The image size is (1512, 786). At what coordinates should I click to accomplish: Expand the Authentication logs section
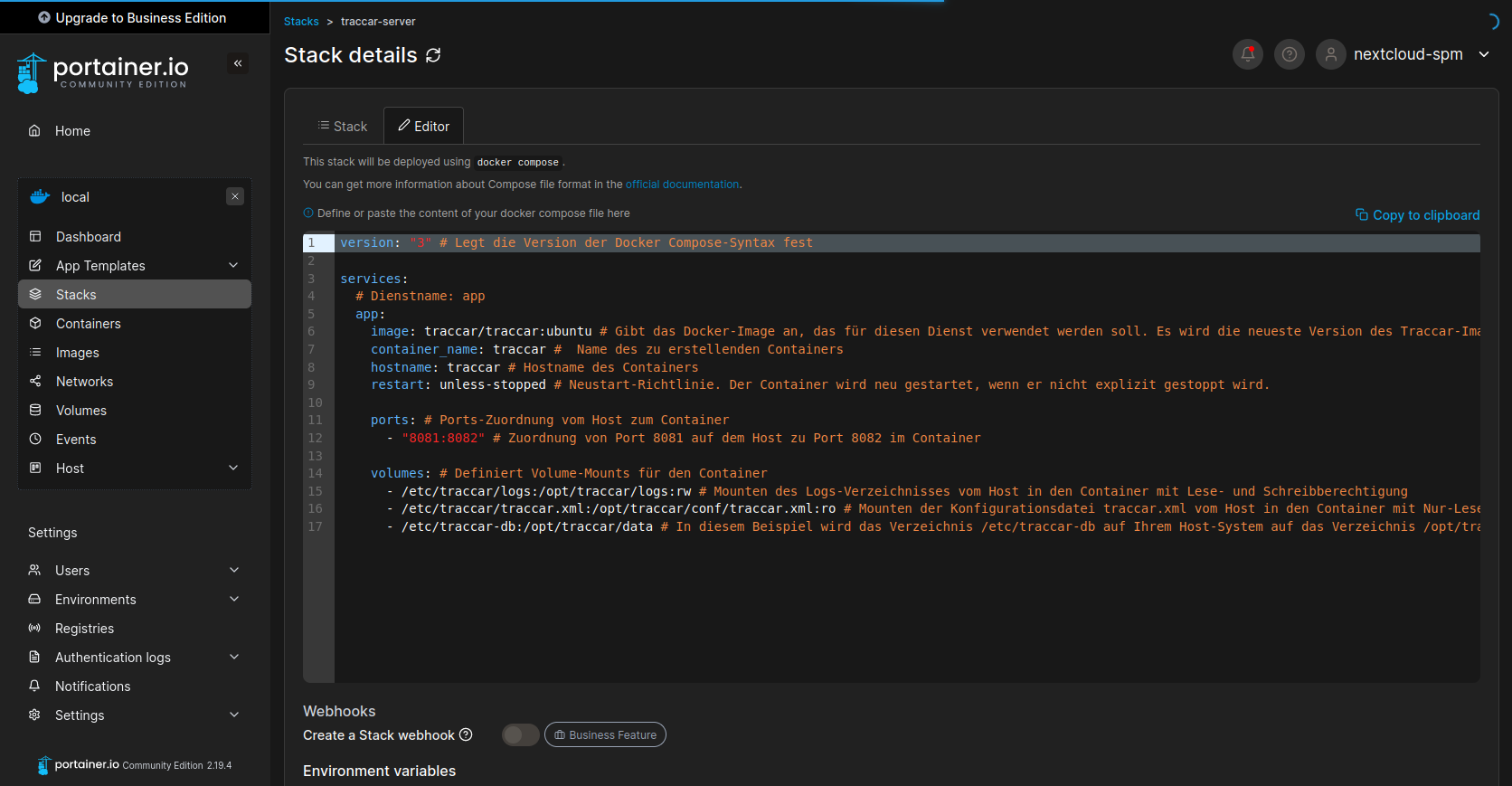[x=234, y=657]
